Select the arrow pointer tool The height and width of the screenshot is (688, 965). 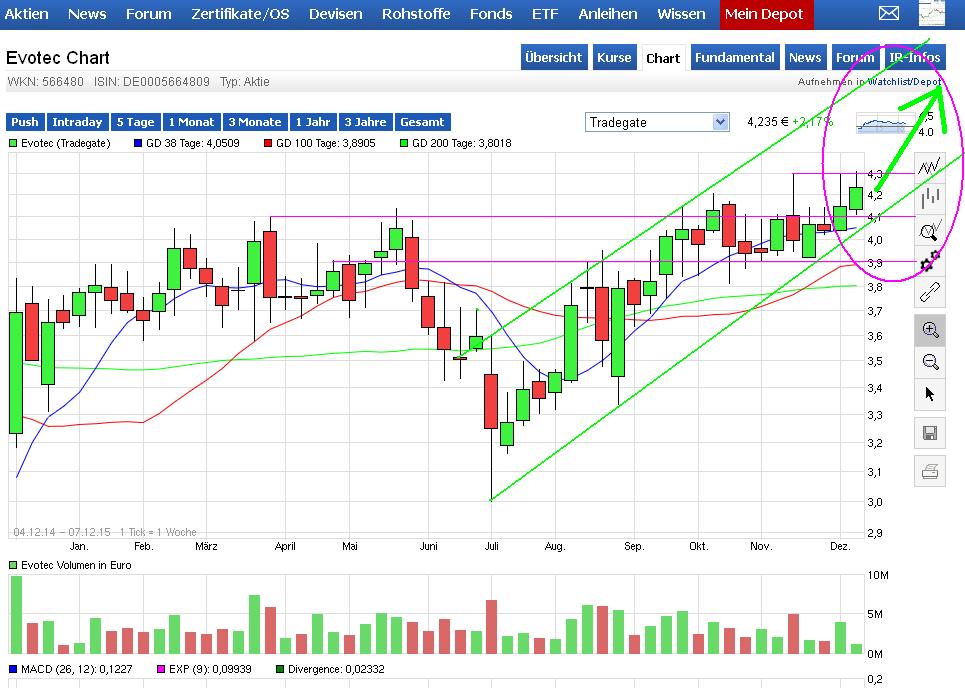[x=929, y=394]
